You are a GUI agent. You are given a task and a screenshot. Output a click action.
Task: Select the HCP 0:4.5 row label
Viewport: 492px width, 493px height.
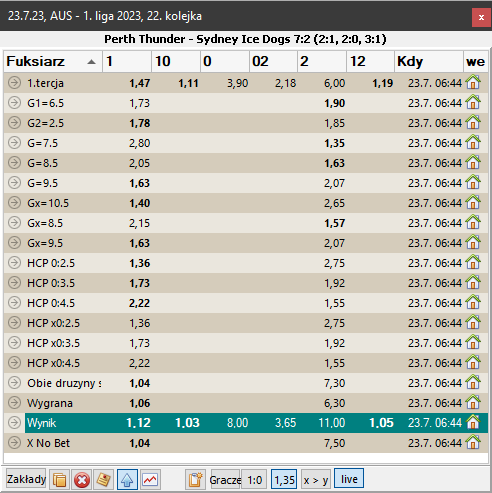point(51,303)
